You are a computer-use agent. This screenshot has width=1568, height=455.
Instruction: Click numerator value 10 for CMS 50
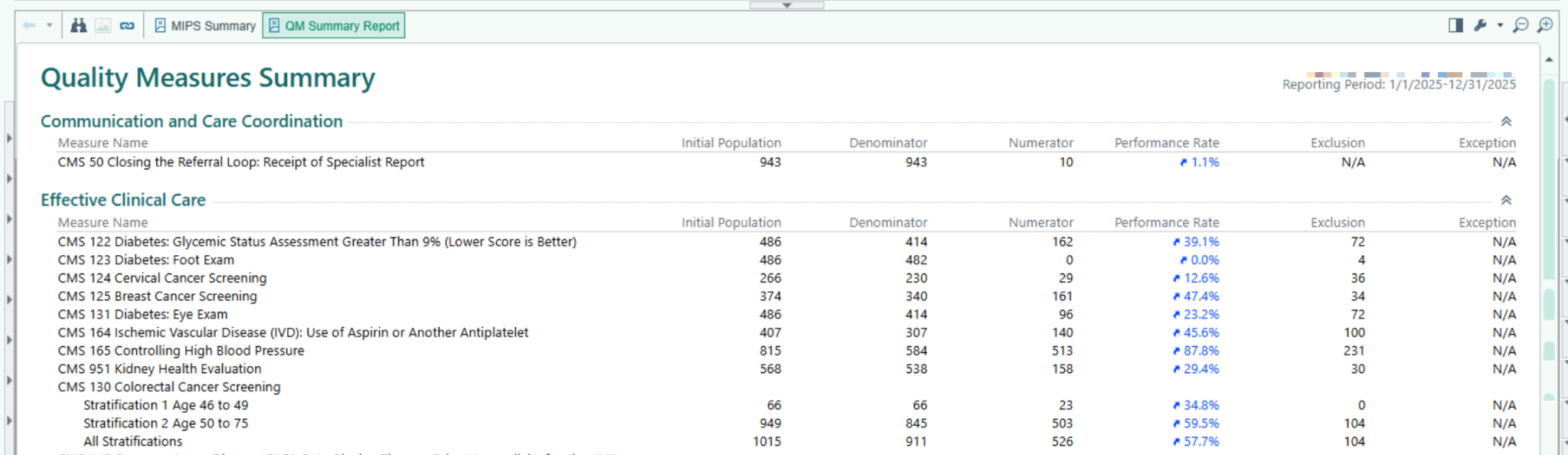click(1067, 162)
